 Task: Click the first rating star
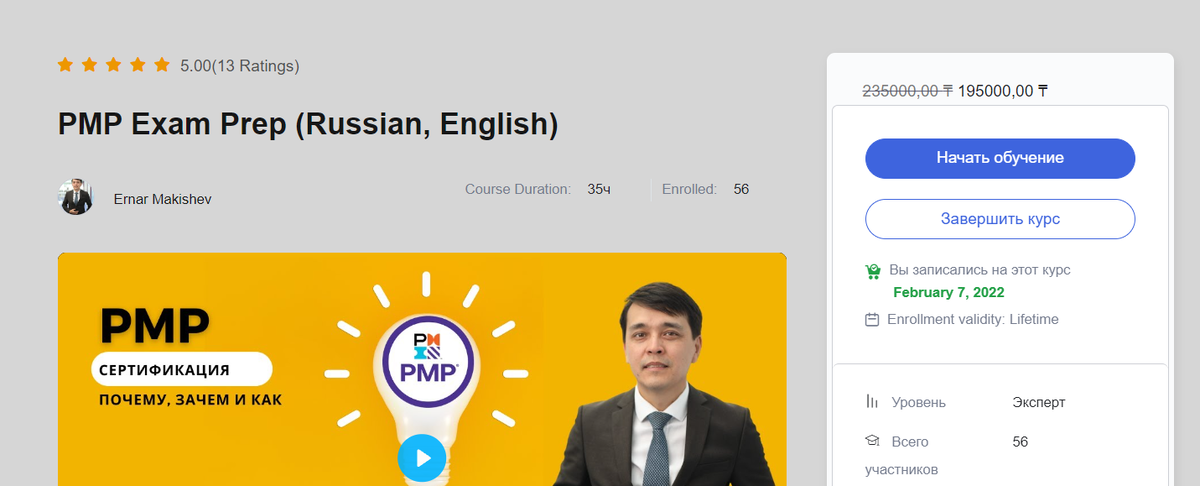click(x=66, y=65)
